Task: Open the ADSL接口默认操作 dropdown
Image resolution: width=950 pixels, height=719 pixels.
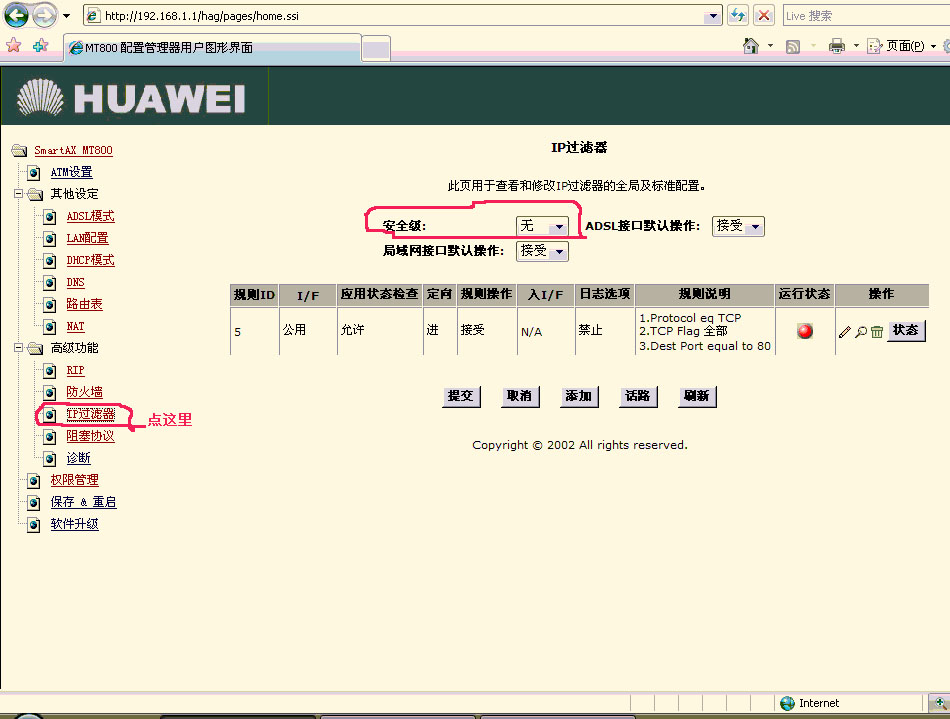Action: click(738, 227)
